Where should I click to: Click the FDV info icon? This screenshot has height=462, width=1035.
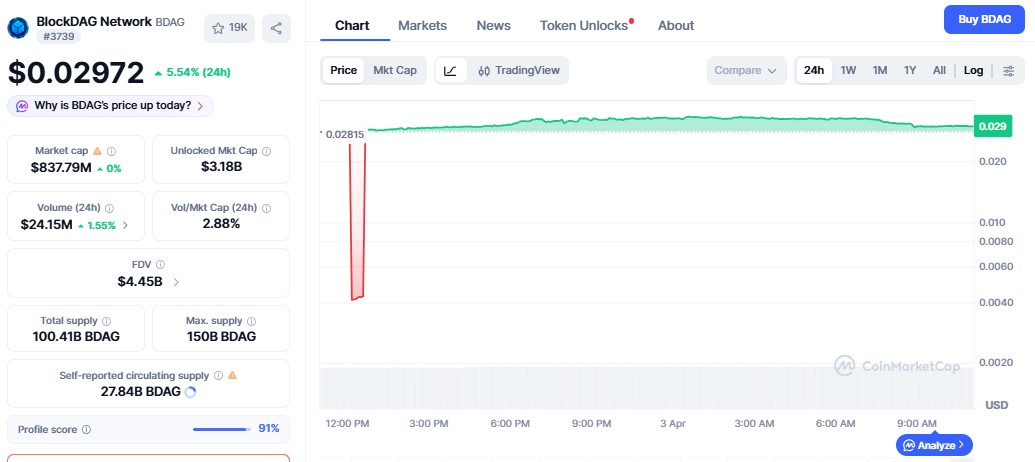click(x=161, y=264)
